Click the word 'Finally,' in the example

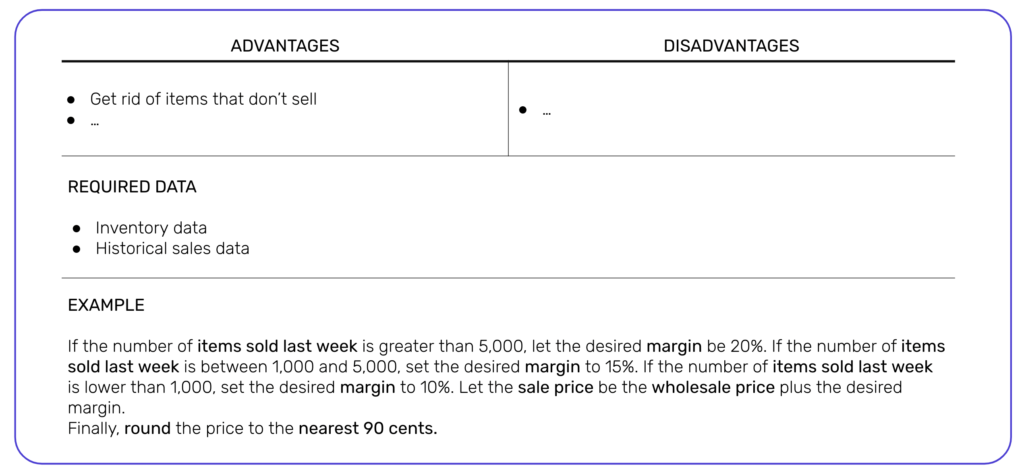tap(94, 429)
